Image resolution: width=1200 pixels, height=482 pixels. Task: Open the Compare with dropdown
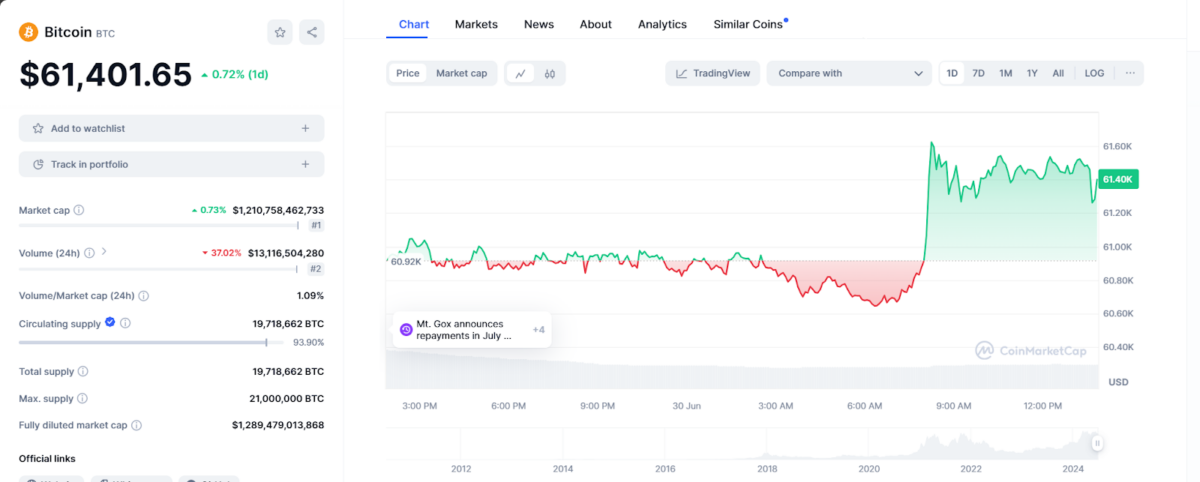[x=849, y=73]
